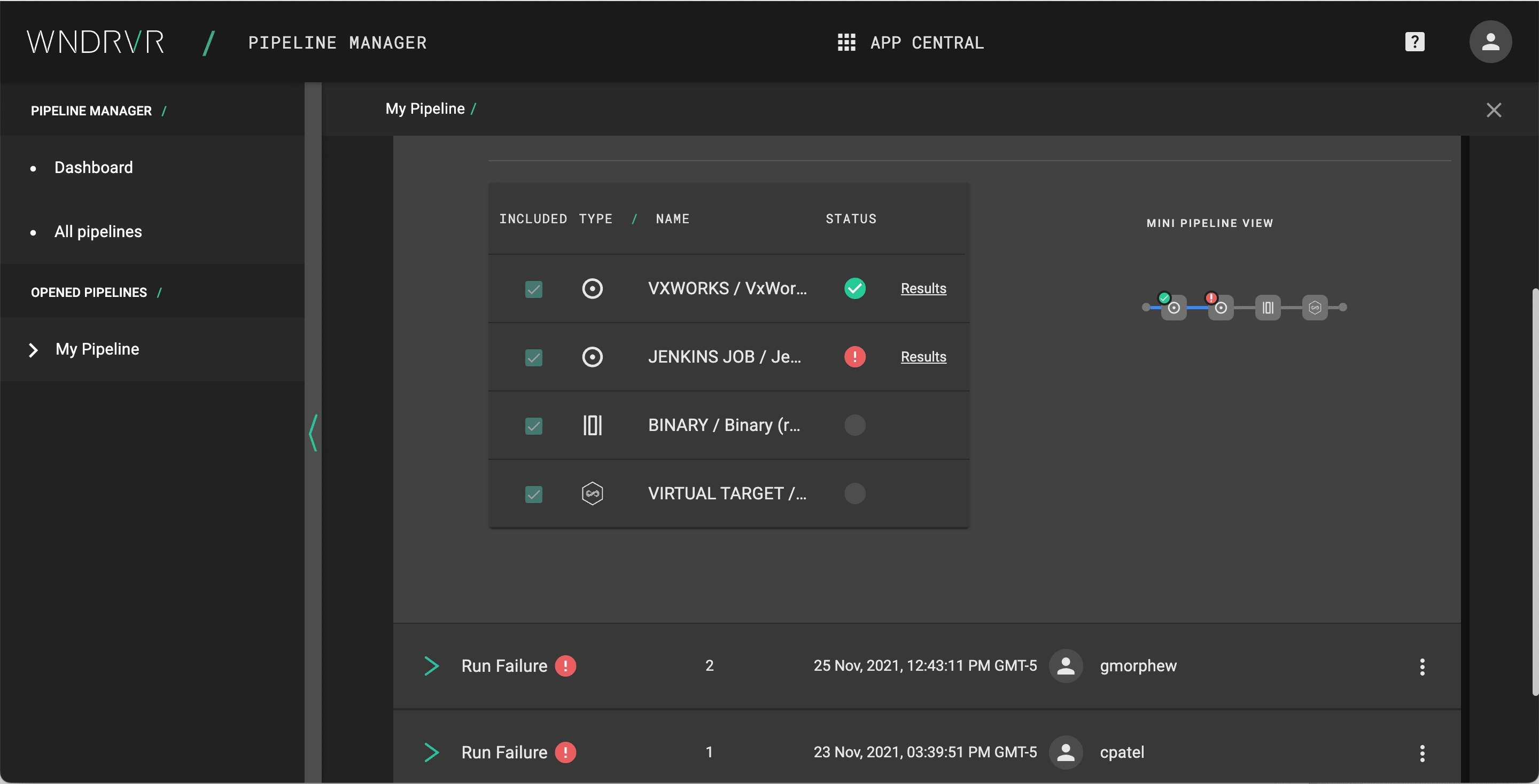Uncheck the included box for VxWorks
This screenshot has width=1539, height=784.
tap(533, 289)
